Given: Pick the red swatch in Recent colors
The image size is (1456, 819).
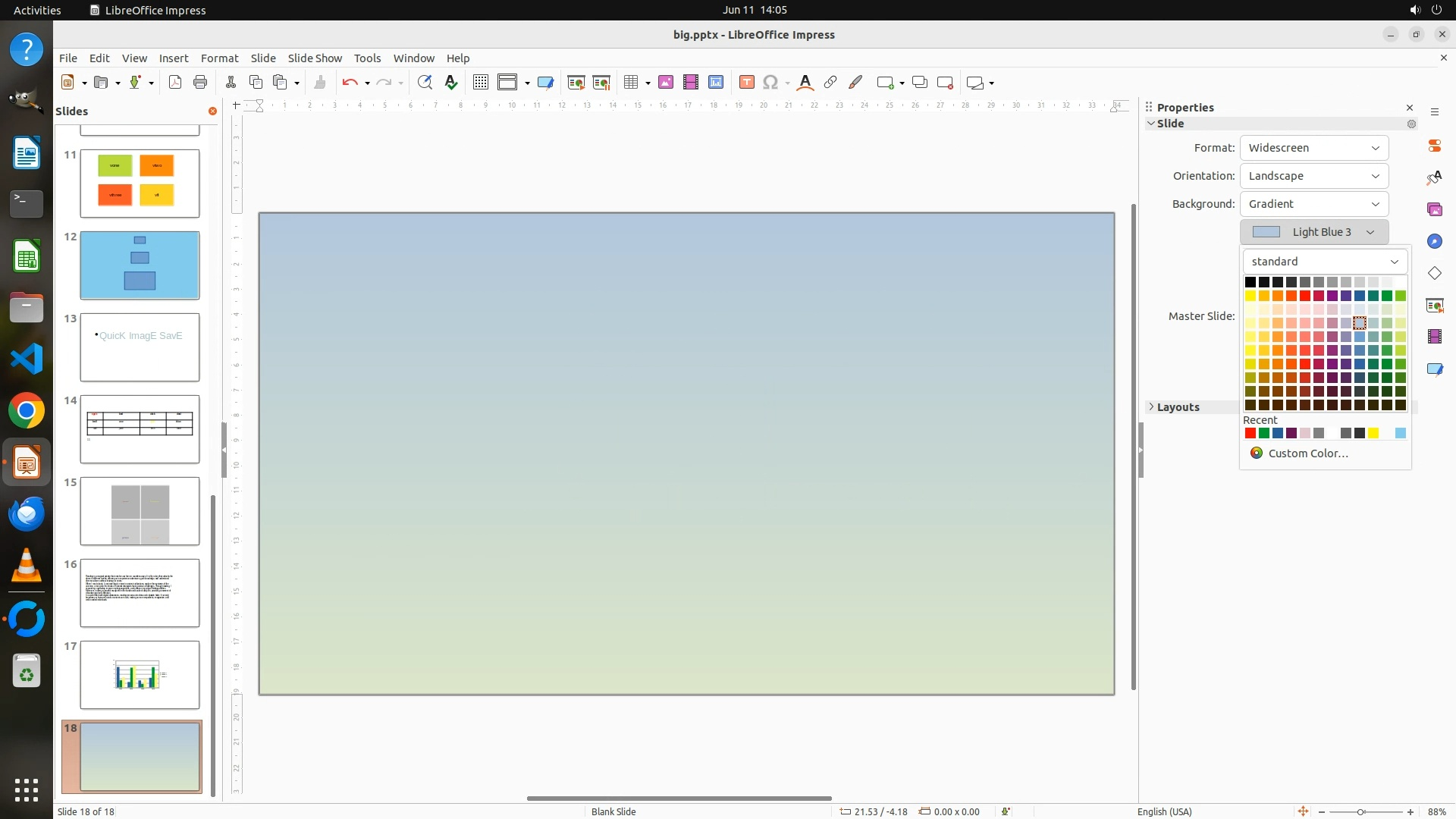Looking at the screenshot, I should (1250, 434).
